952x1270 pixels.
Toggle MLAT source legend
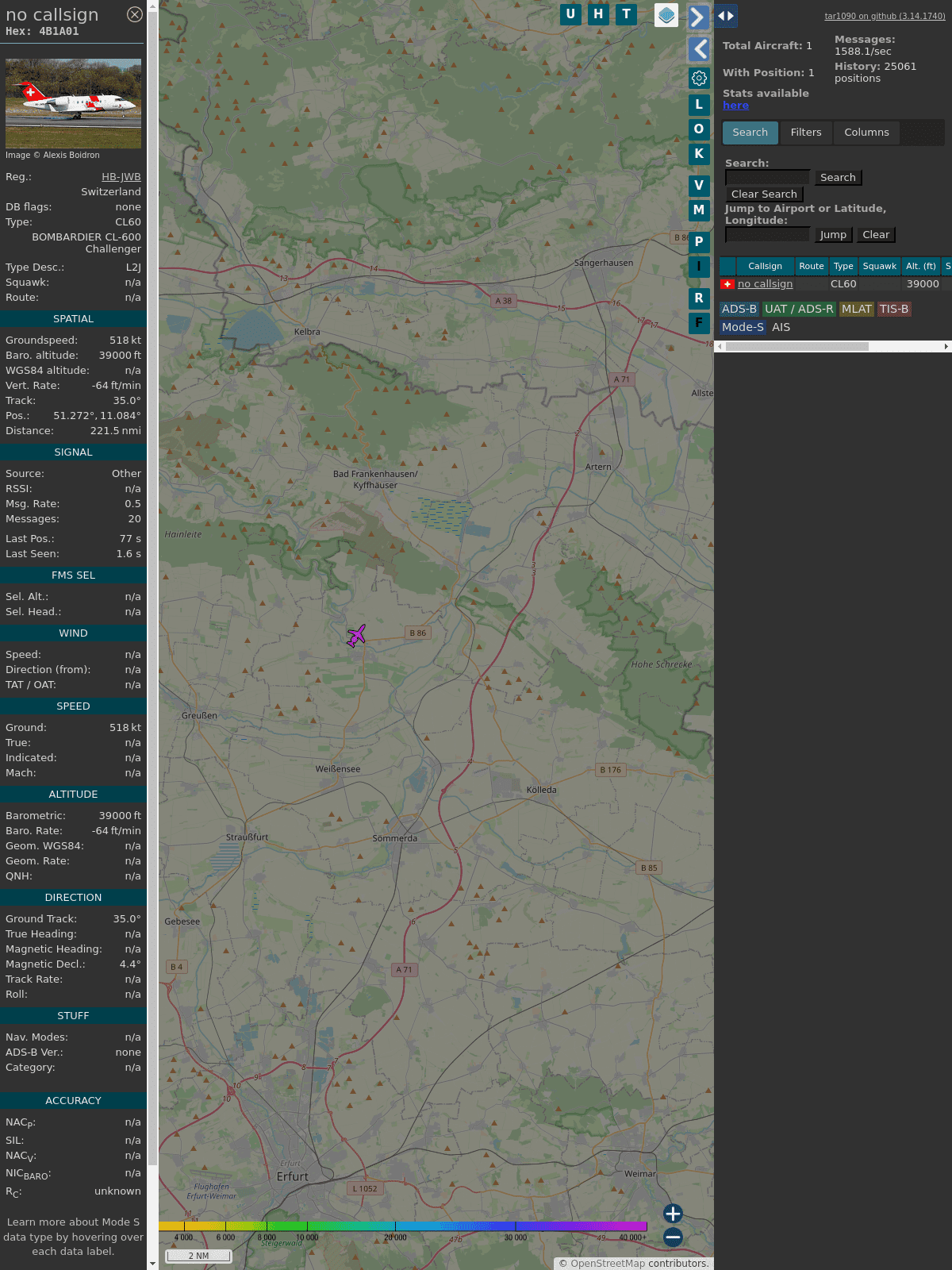pos(857,309)
